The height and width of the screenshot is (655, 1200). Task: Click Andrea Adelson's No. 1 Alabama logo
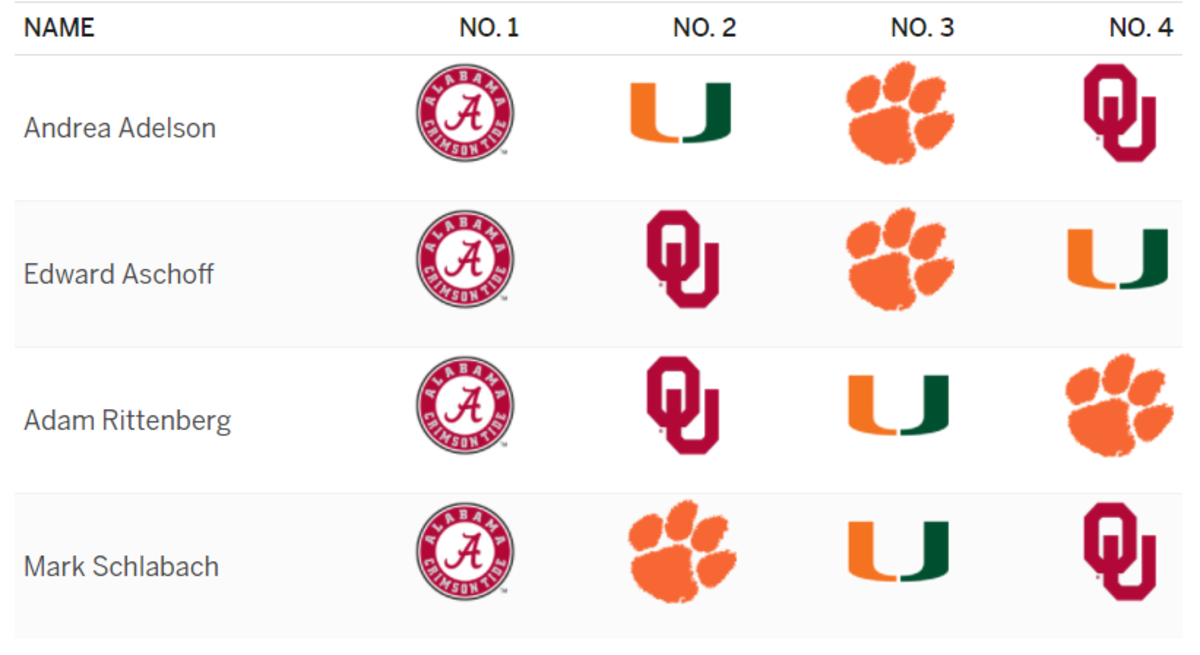465,113
